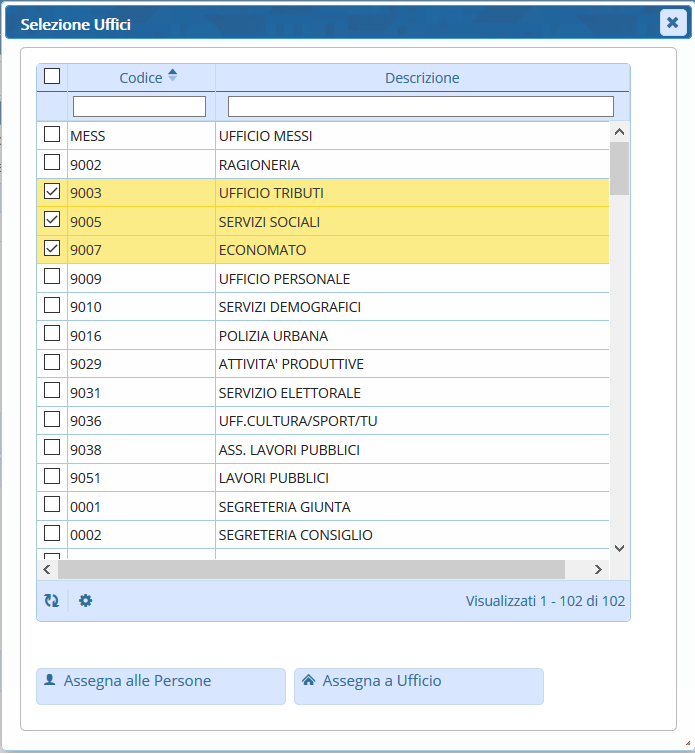This screenshot has width=695, height=754.
Task: Click the scroll right arrow
Action: coord(598,569)
